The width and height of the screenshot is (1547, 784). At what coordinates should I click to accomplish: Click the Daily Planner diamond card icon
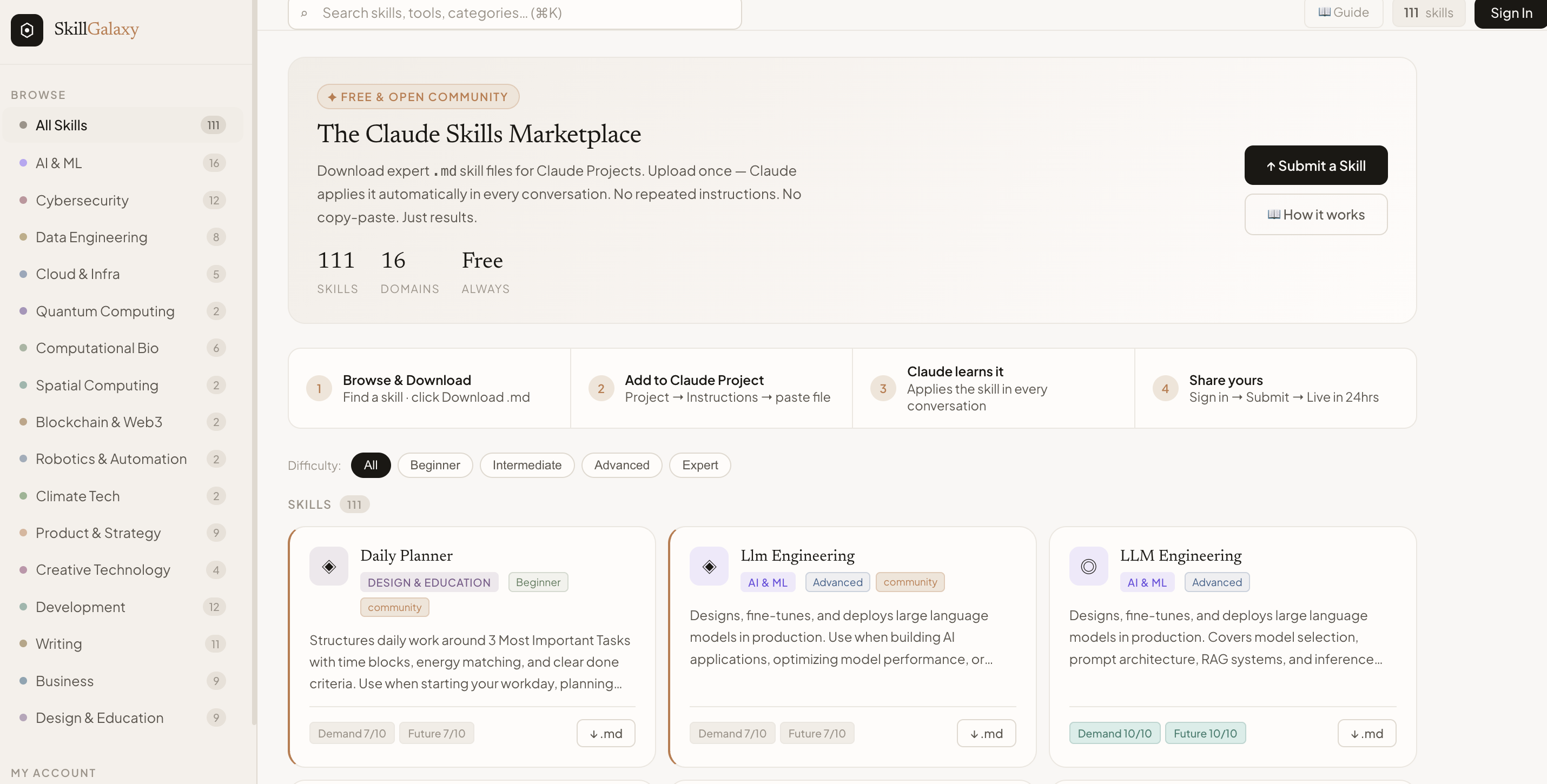point(328,566)
